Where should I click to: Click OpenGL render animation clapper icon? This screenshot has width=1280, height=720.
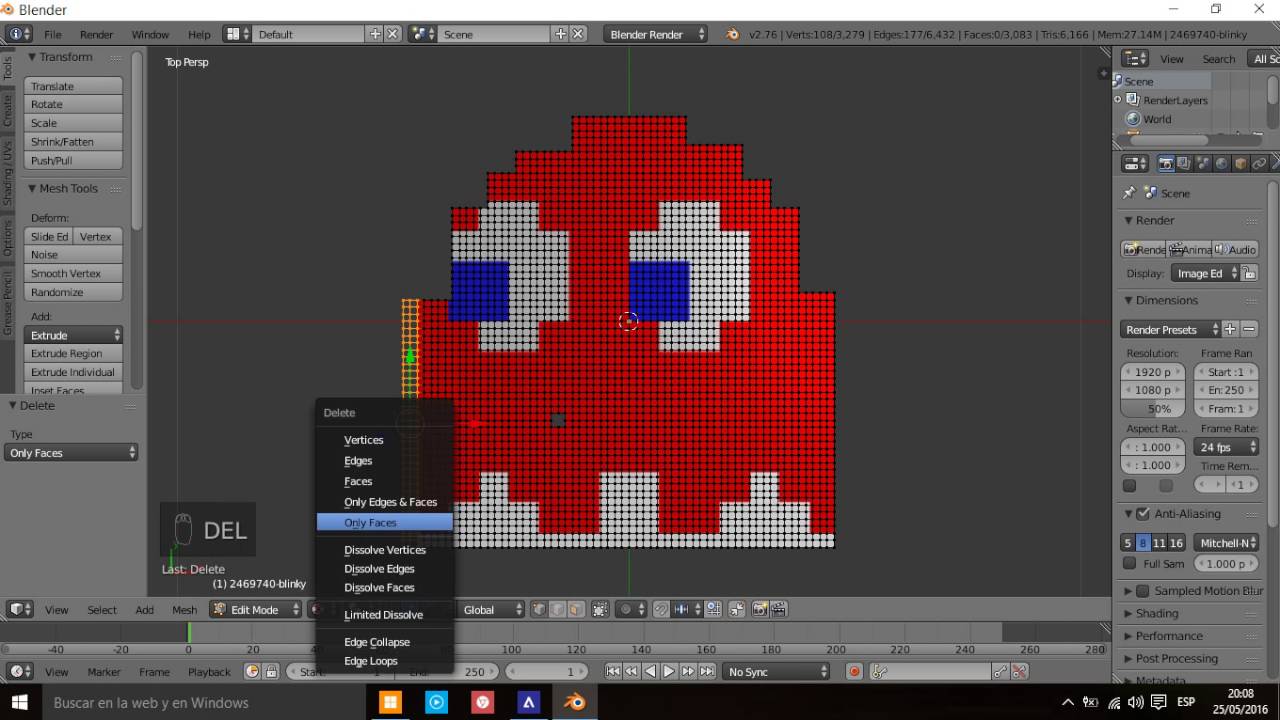(x=778, y=609)
